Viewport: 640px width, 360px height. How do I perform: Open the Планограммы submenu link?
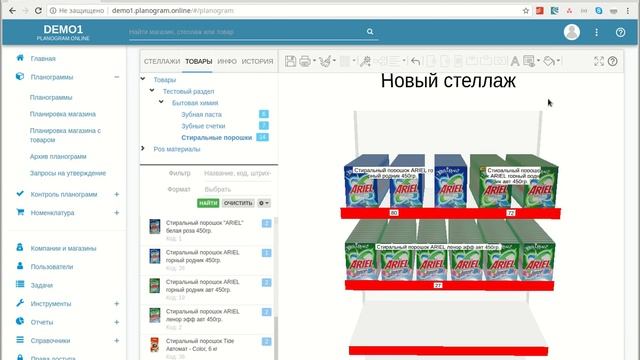point(51,98)
